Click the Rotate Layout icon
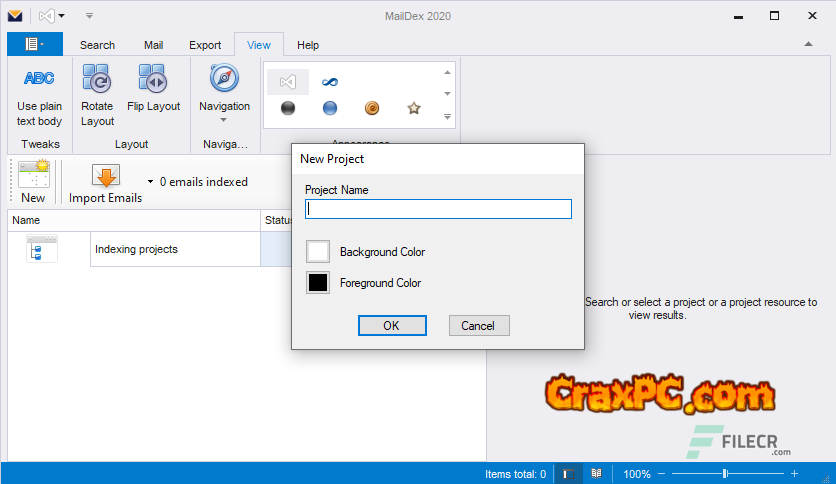The height and width of the screenshot is (484, 836). coord(97,78)
